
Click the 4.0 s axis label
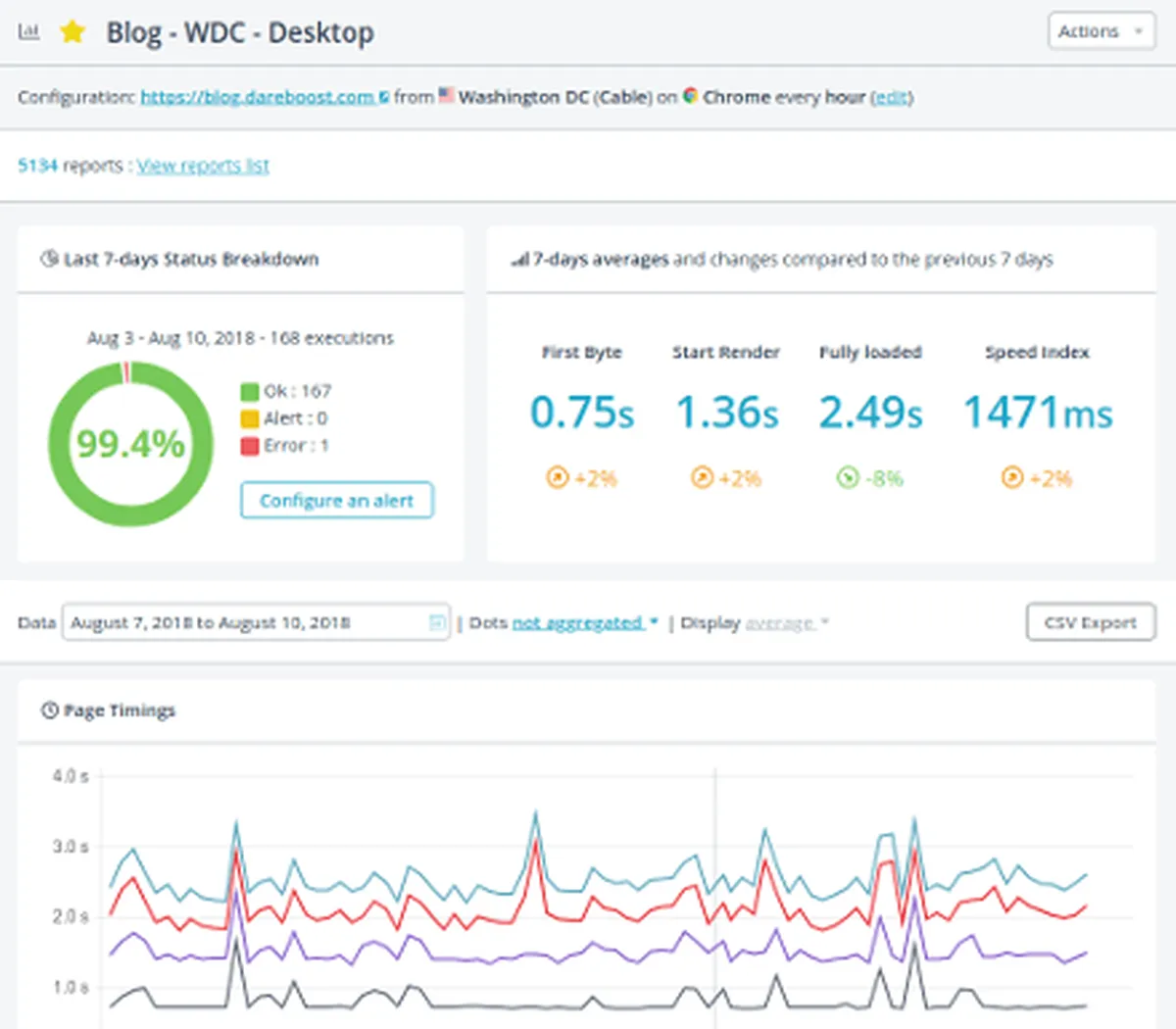[71, 776]
